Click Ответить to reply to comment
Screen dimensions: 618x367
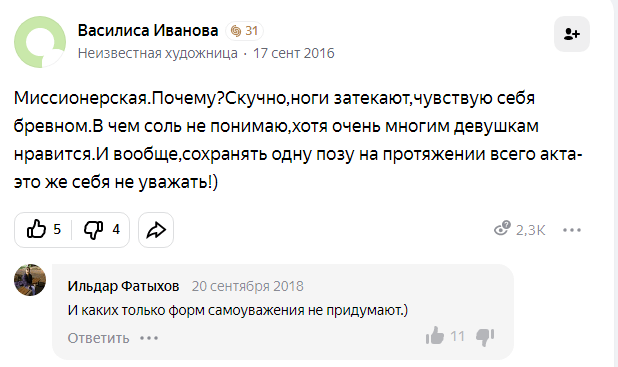click(98, 338)
